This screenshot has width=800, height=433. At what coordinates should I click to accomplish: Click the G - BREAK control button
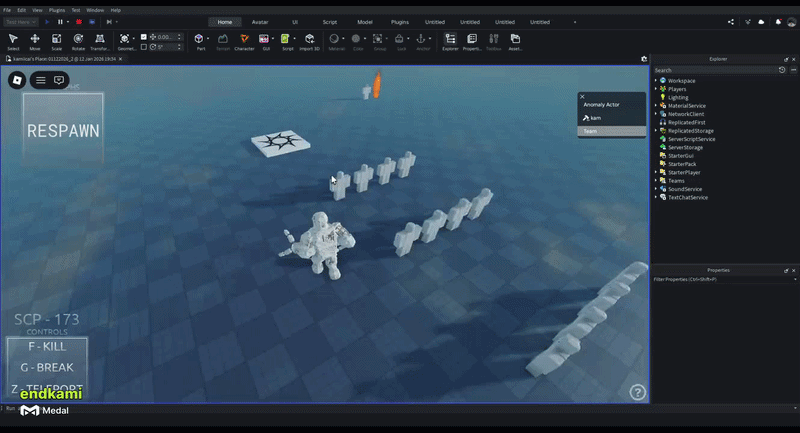(47, 368)
